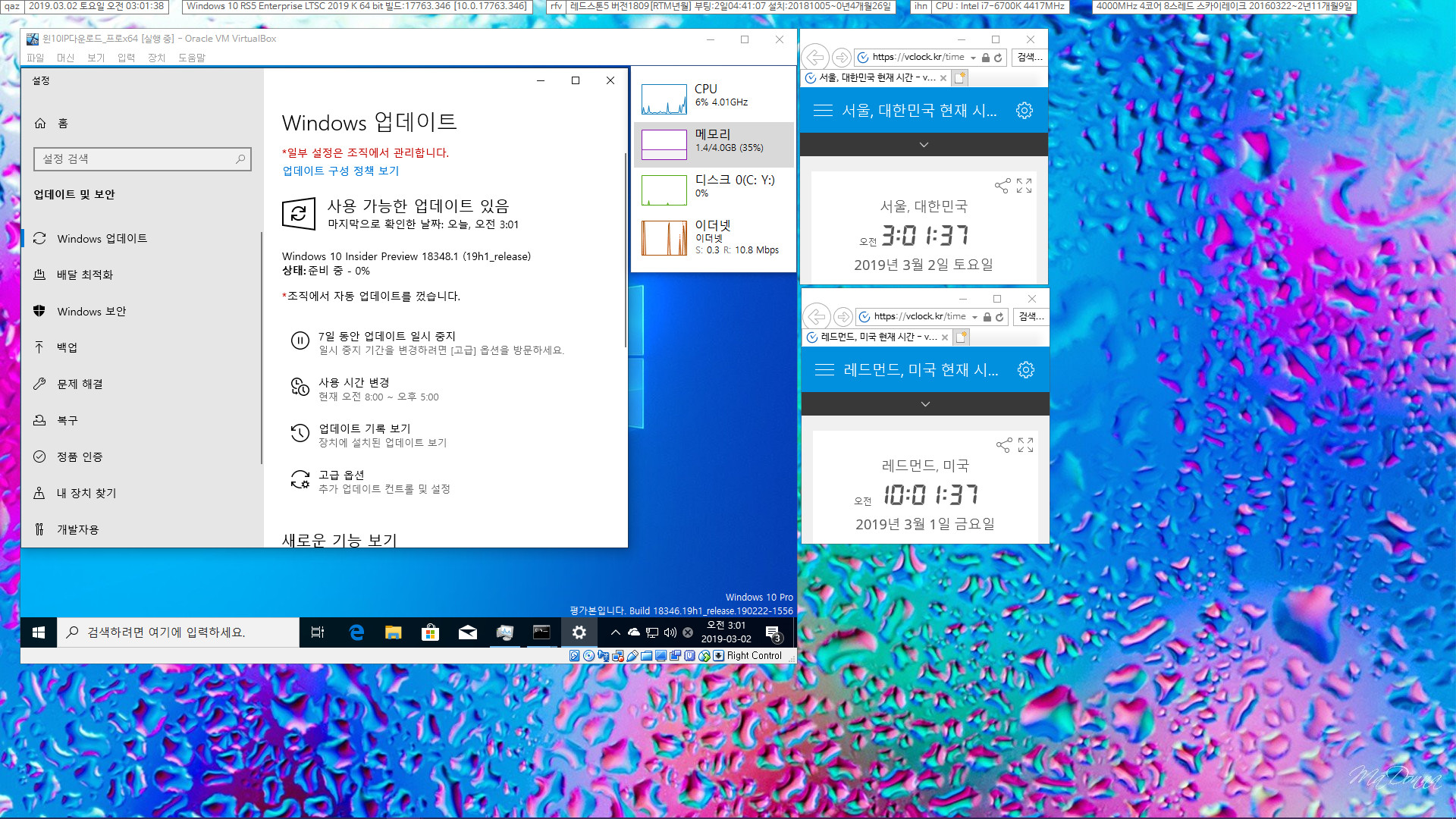Open VirtualBox 장치 menu
Viewport: 1456px width, 819px height.
(156, 58)
